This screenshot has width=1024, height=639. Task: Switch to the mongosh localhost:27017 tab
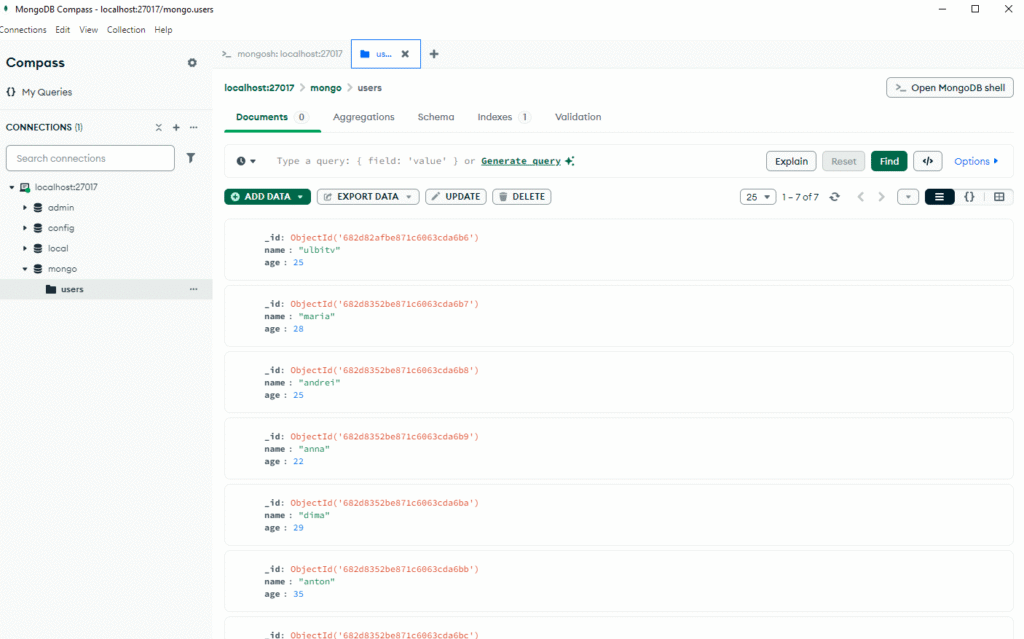click(283, 54)
